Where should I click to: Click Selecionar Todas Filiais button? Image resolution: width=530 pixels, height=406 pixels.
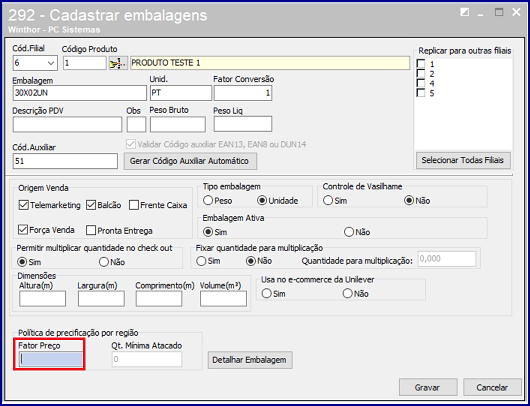tap(463, 160)
